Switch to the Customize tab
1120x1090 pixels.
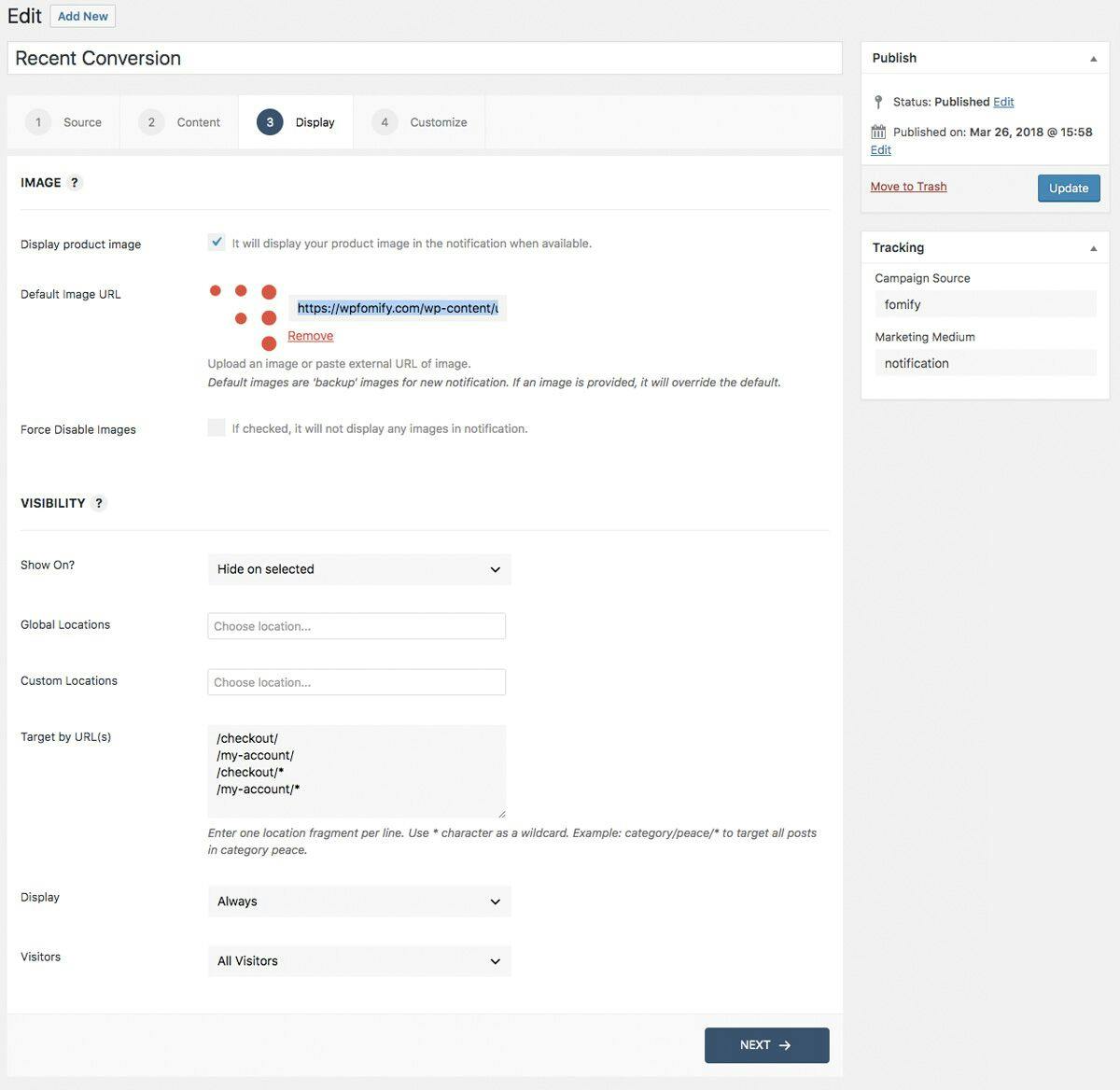point(419,122)
